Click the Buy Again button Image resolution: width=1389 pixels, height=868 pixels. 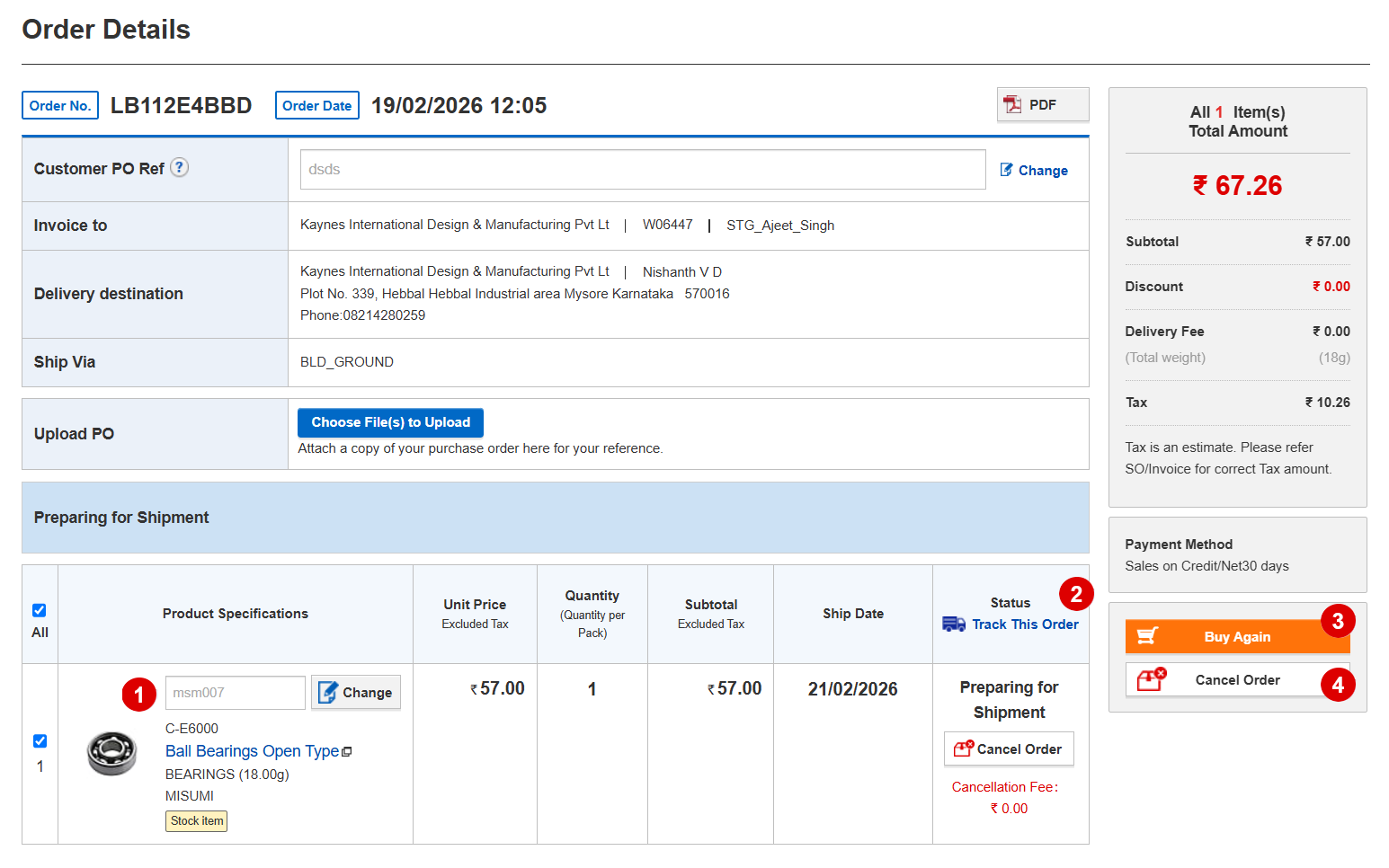[1237, 636]
